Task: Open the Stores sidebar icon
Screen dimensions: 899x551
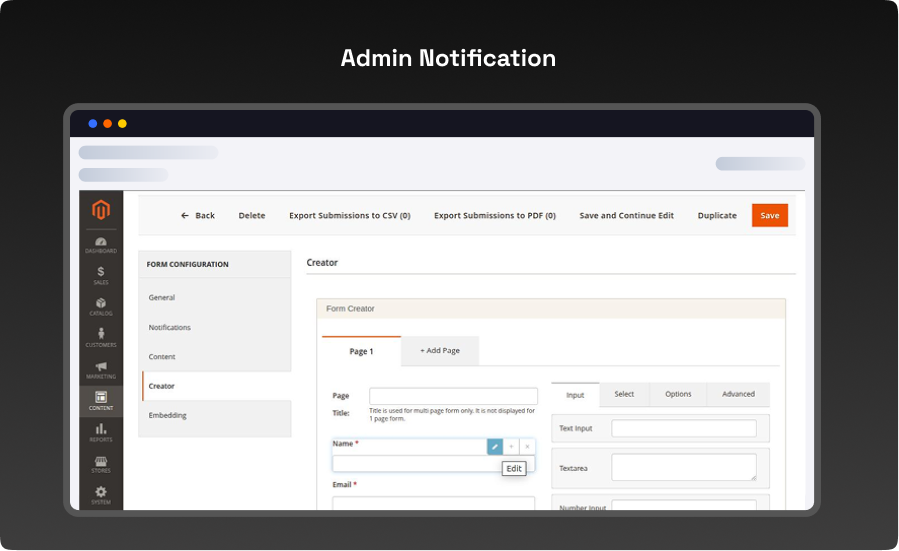Action: pyautogui.click(x=101, y=464)
